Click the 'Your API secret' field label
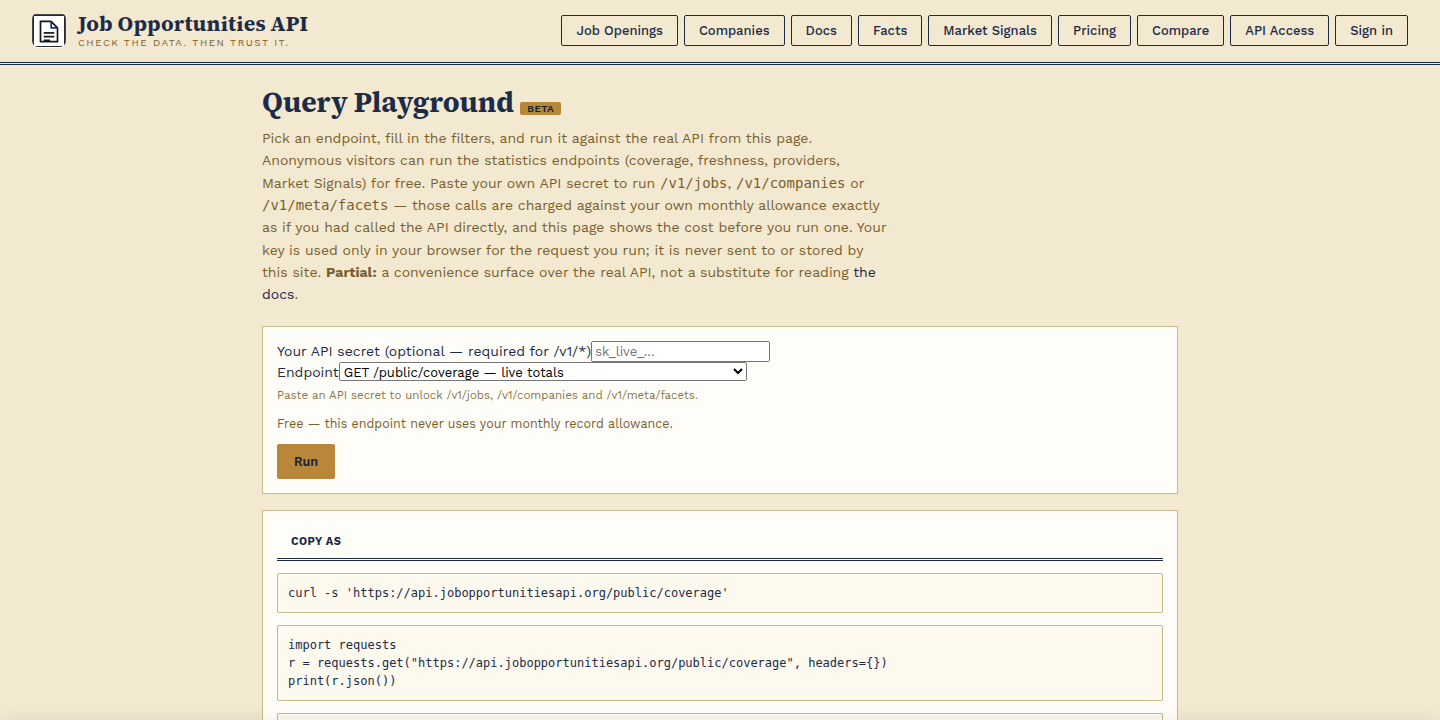The height and width of the screenshot is (720, 1440). pyautogui.click(x=434, y=351)
